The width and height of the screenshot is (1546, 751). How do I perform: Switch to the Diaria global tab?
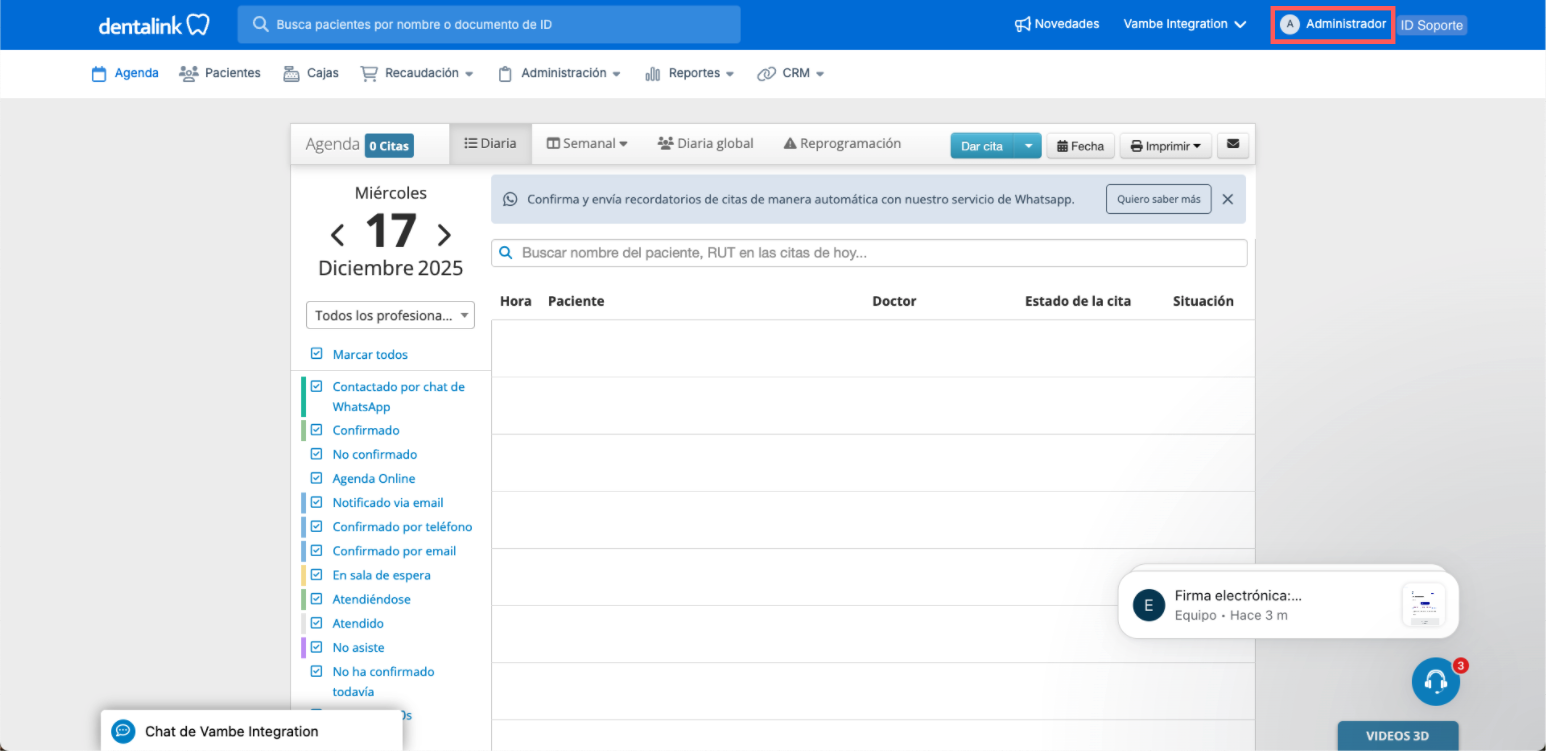click(705, 143)
